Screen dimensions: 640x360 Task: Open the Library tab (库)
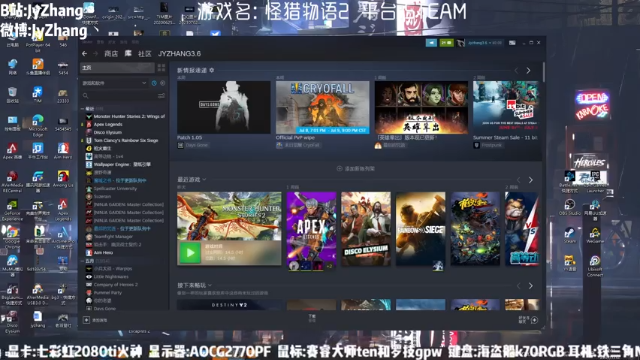pyautogui.click(x=128, y=53)
